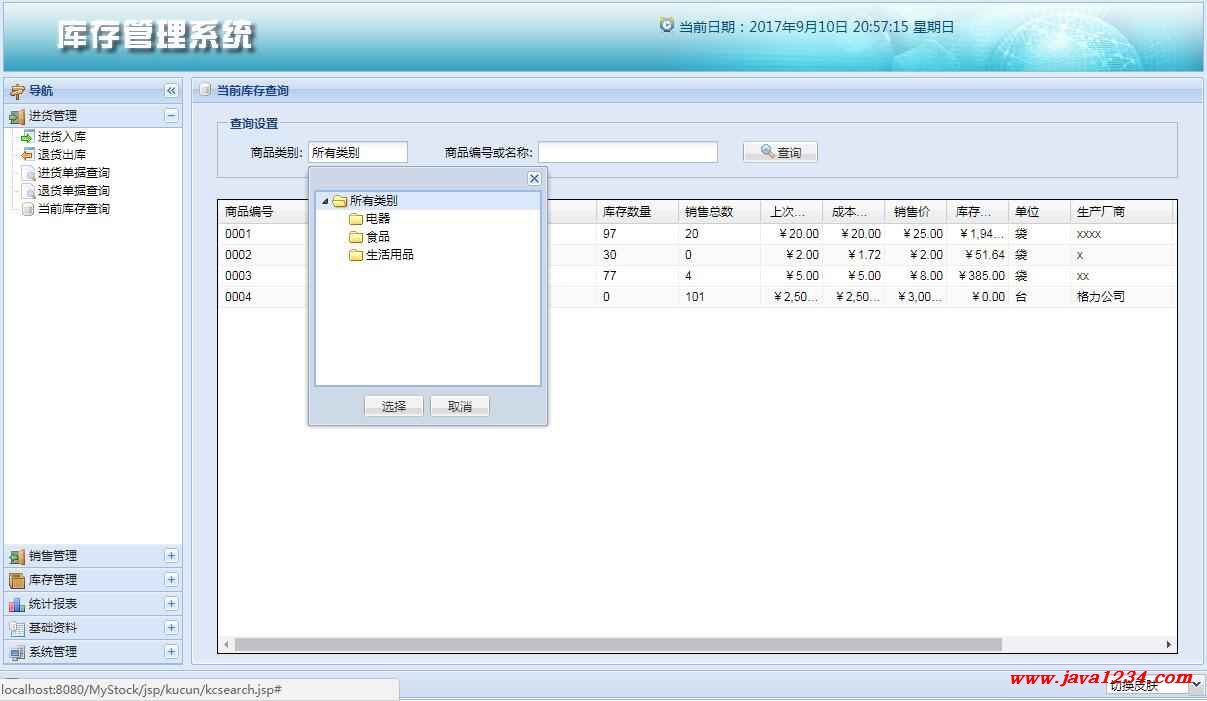Expand the 系统管理 panel with plus button
Screen dimensions: 1207x701
[171, 652]
